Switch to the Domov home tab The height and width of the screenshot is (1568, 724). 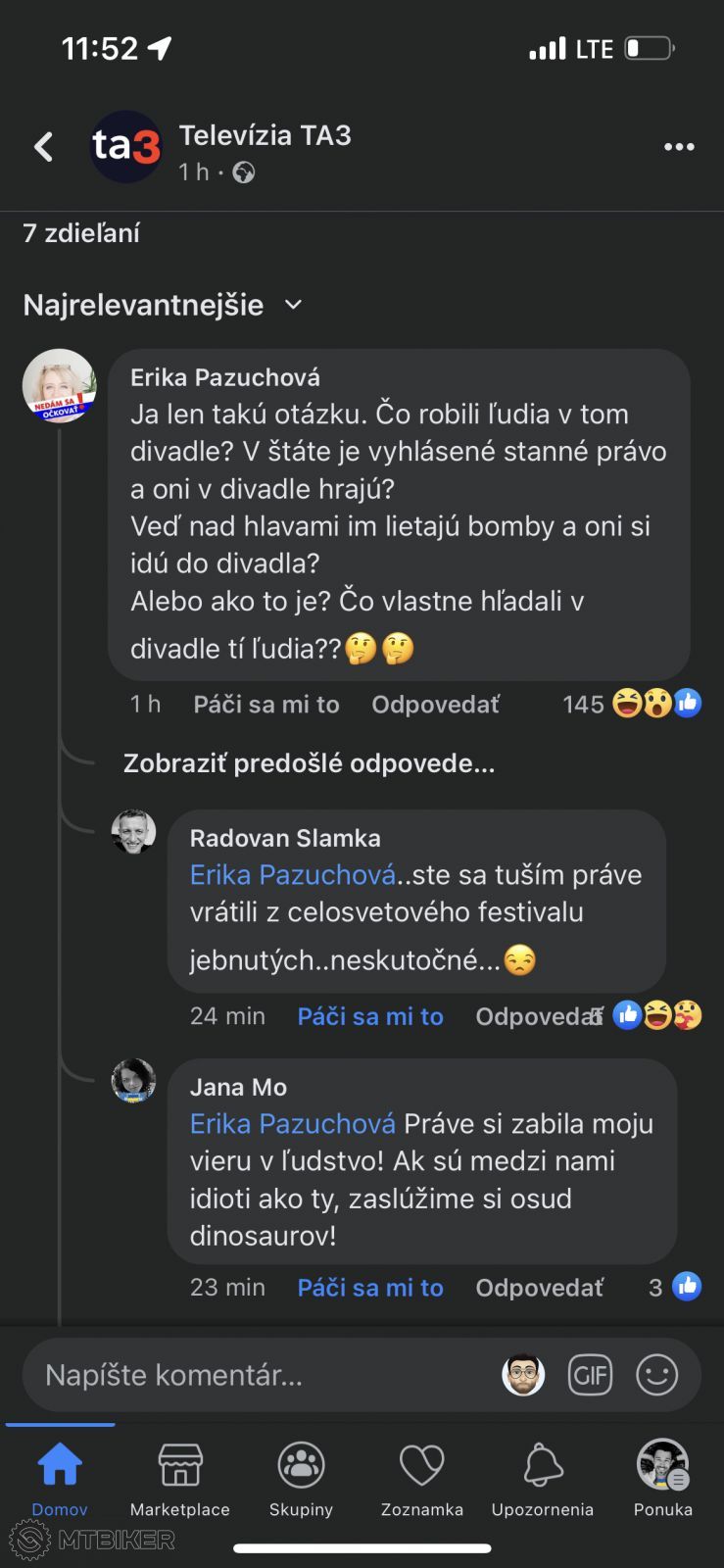(x=60, y=1479)
